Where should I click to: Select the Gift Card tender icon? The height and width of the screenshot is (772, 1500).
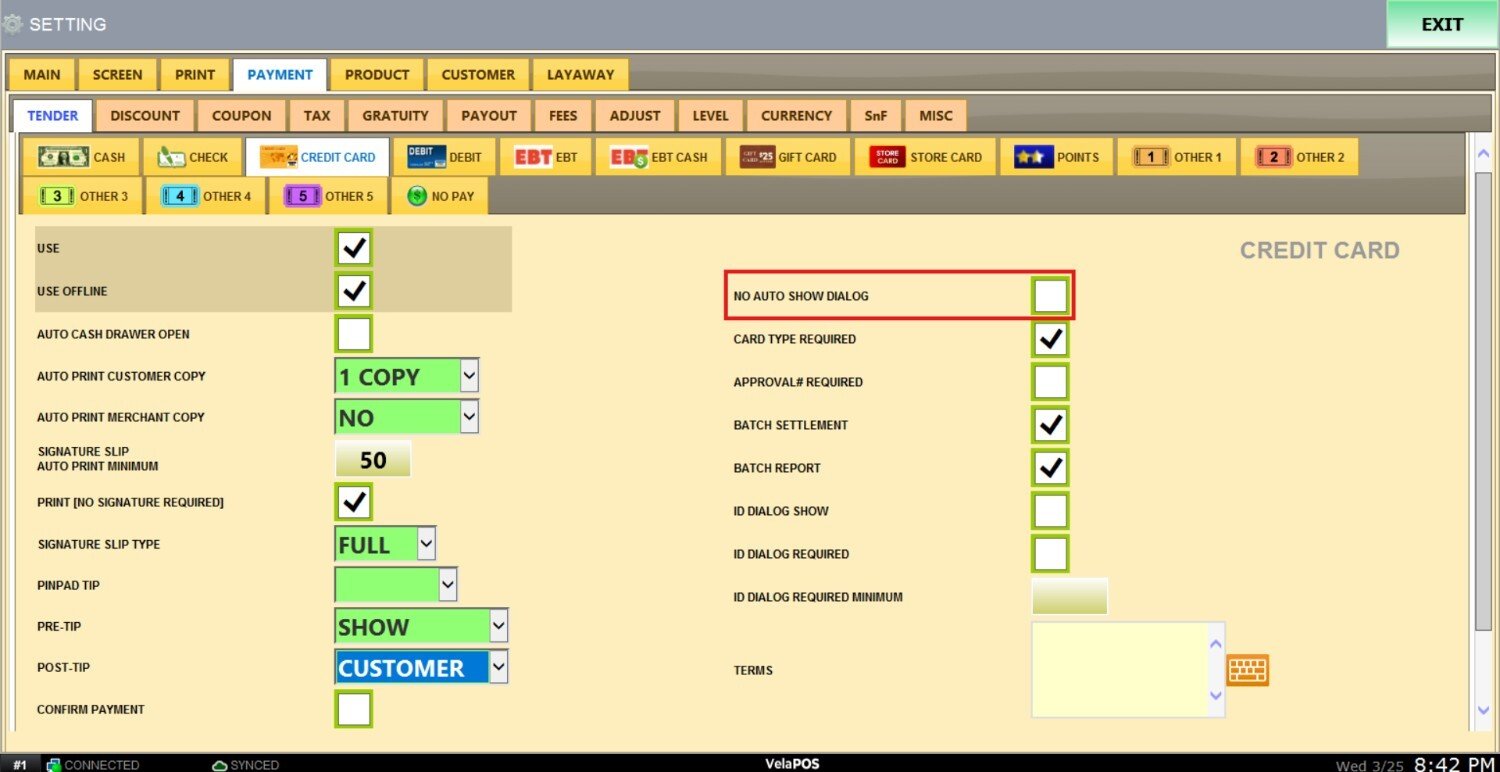coord(758,157)
